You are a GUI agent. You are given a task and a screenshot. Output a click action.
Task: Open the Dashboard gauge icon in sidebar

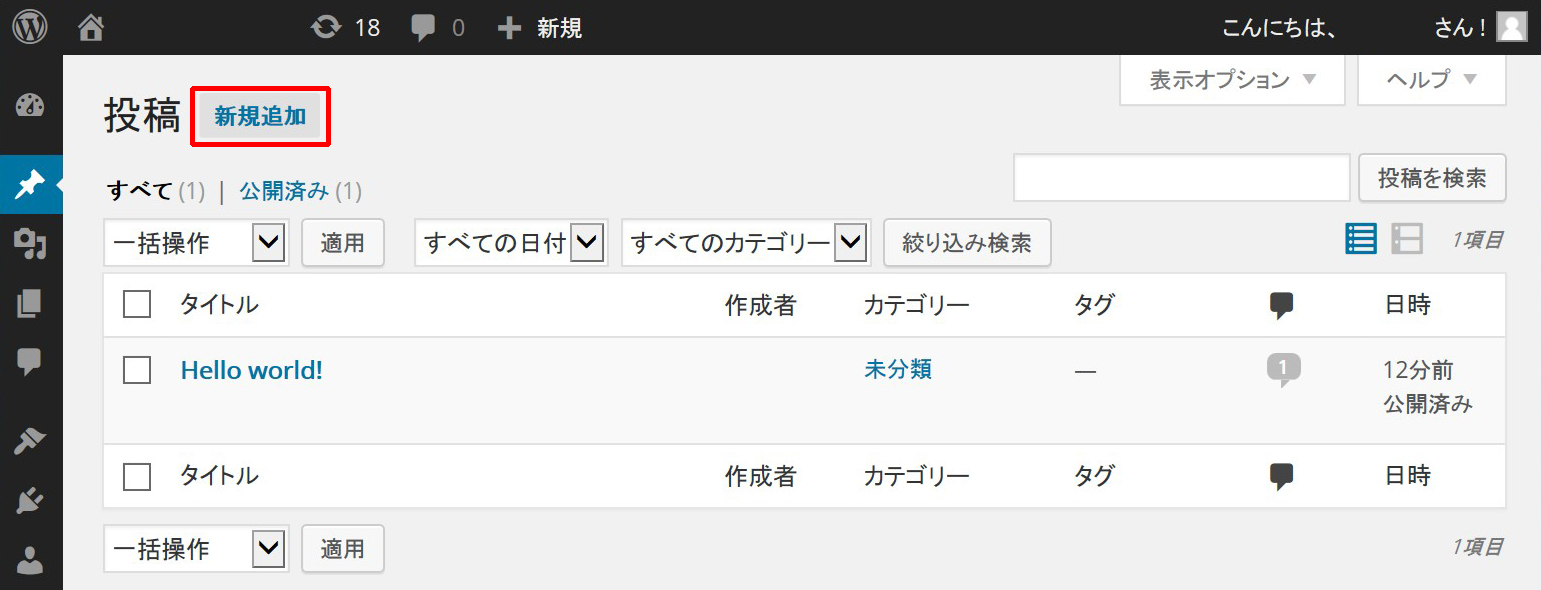tap(30, 105)
